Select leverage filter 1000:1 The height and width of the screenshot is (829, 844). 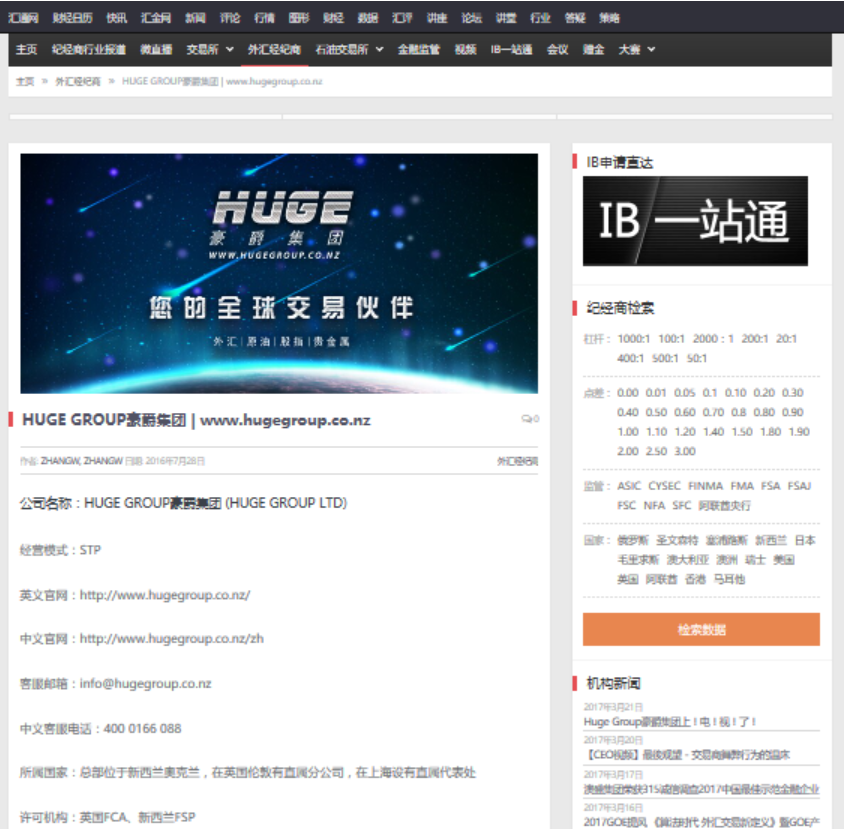(x=634, y=339)
